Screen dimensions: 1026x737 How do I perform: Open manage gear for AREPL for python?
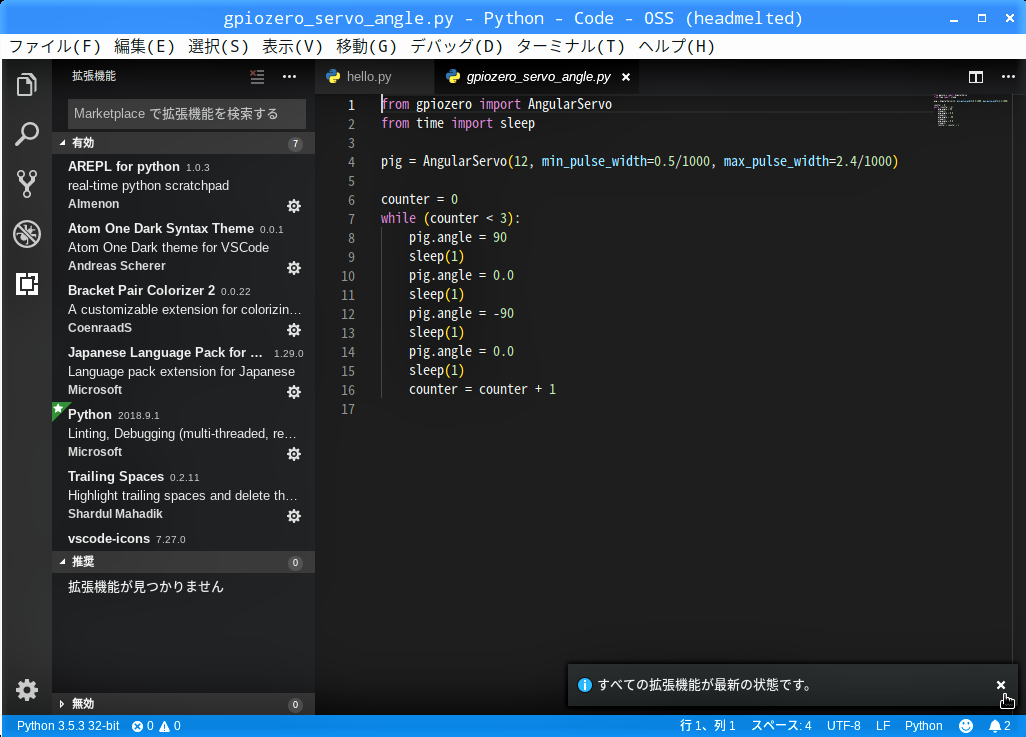point(294,206)
